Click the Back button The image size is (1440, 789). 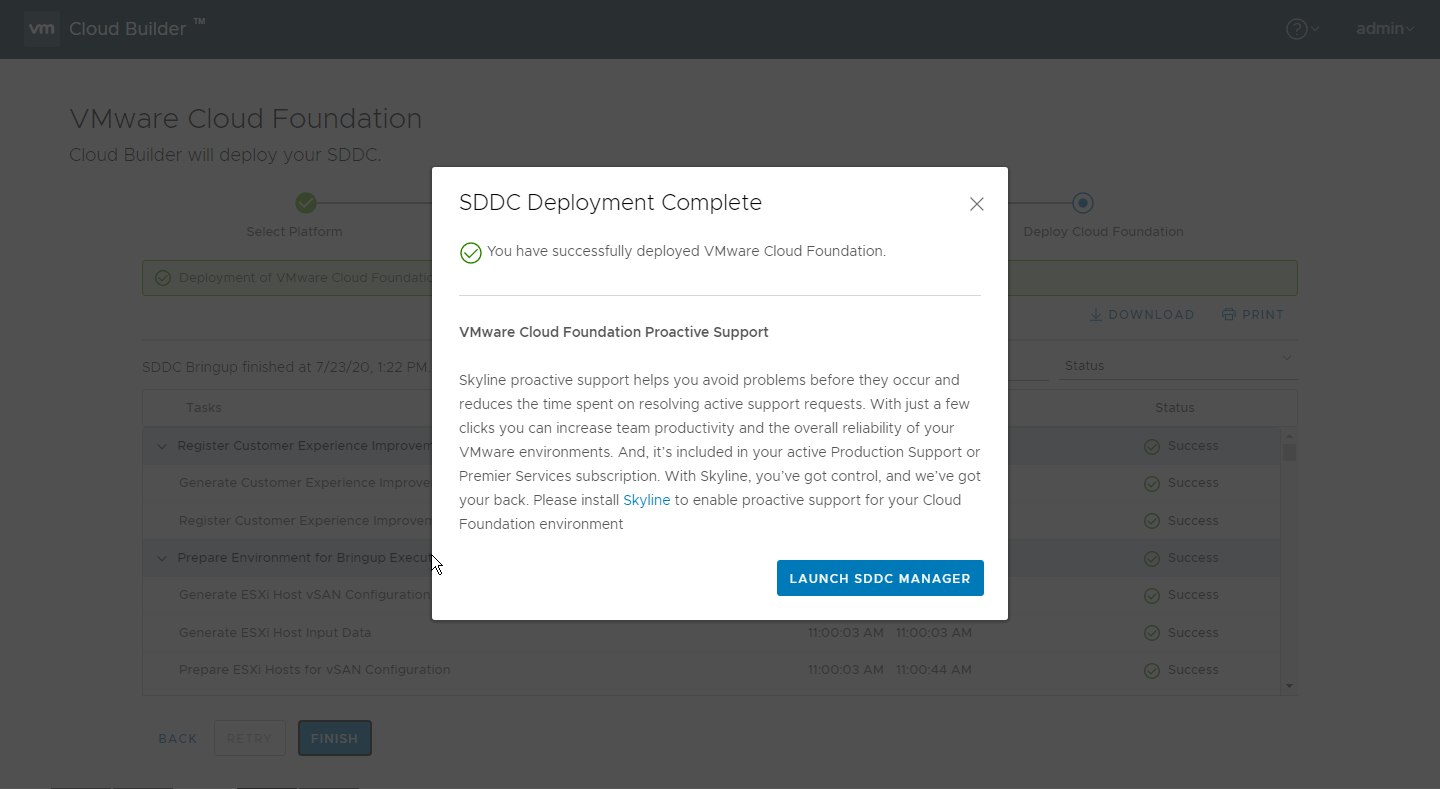[178, 738]
